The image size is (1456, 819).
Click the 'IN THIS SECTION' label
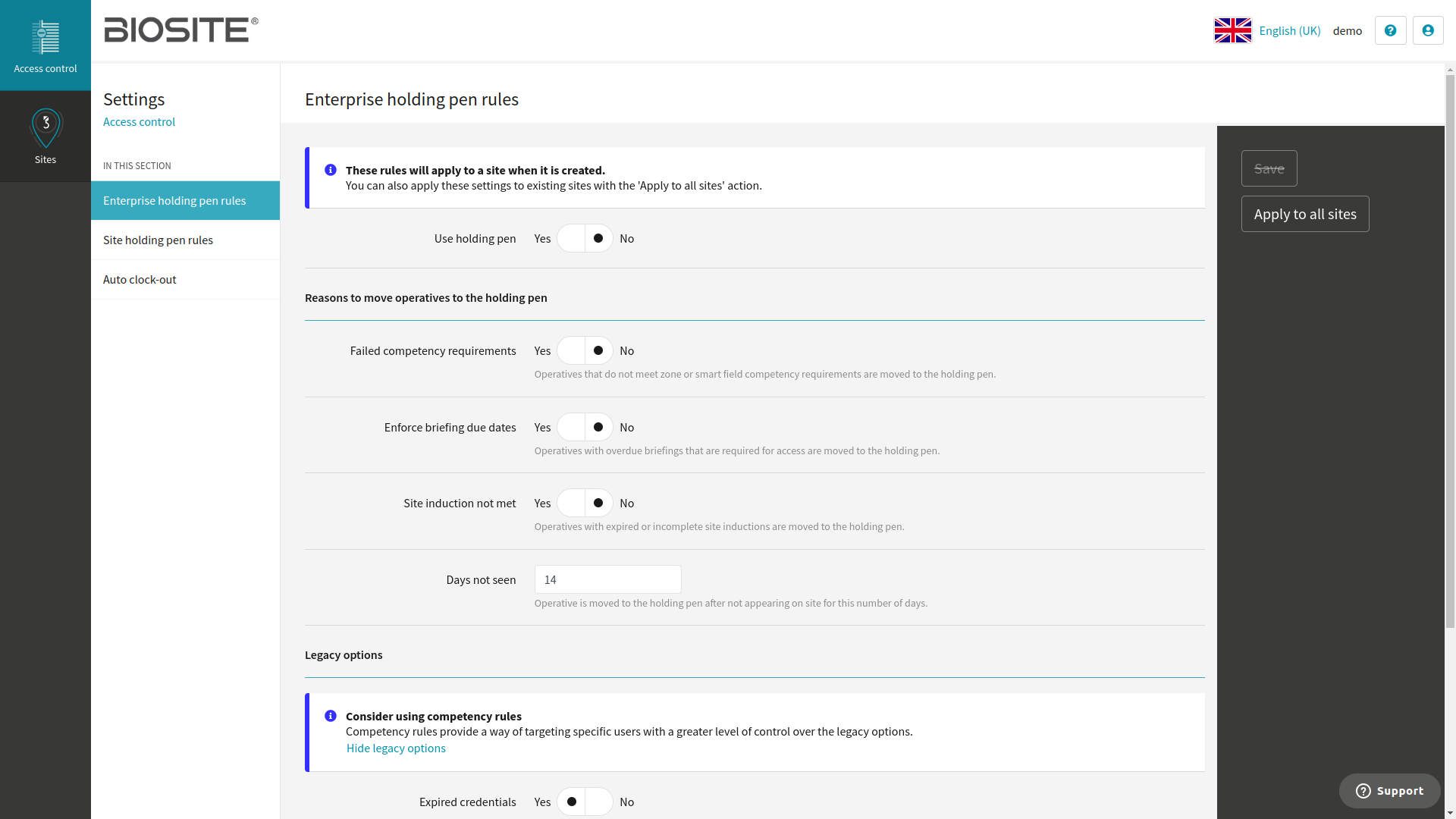tap(137, 165)
